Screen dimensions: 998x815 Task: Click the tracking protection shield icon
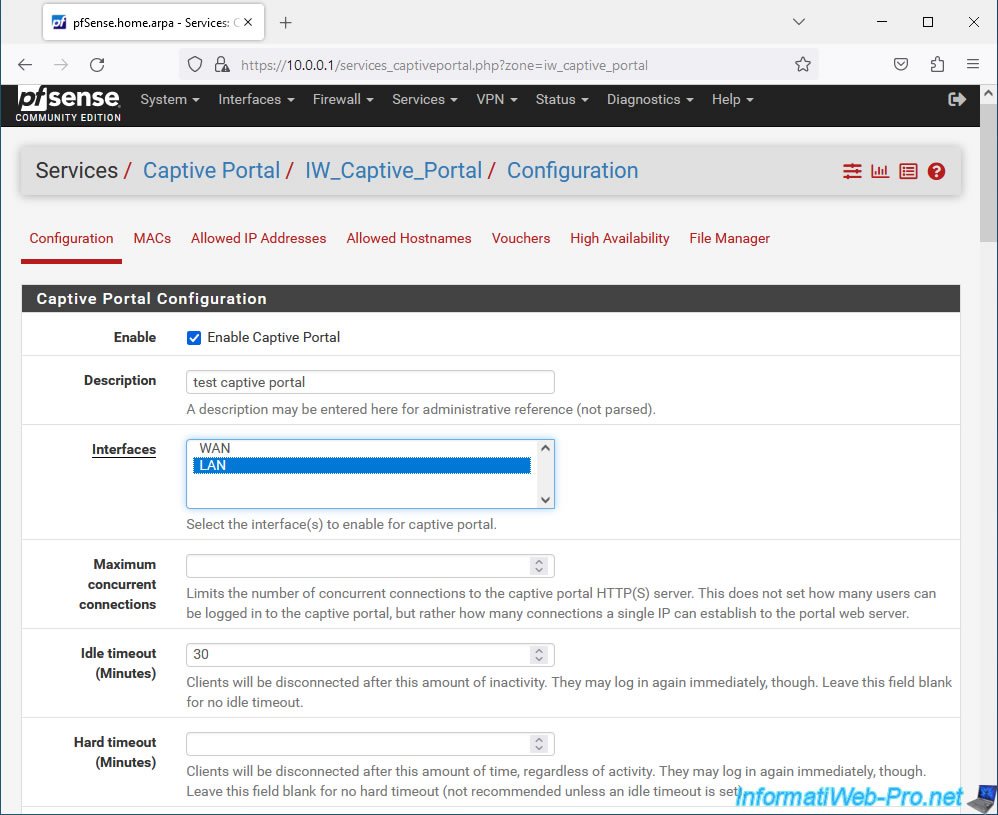tap(195, 64)
